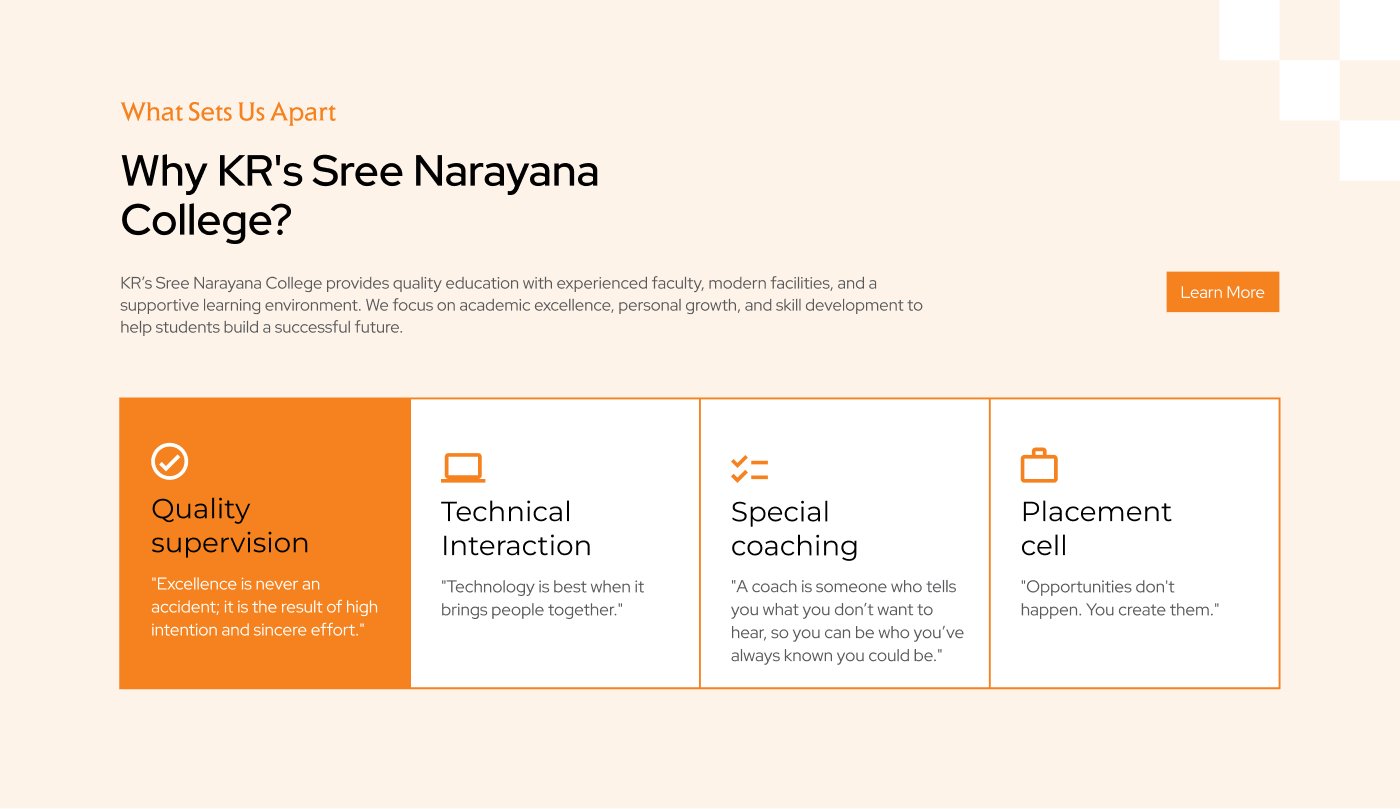Click the checklist icon above Special coaching
Viewport: 1400px width, 809px height.
pyautogui.click(x=750, y=469)
